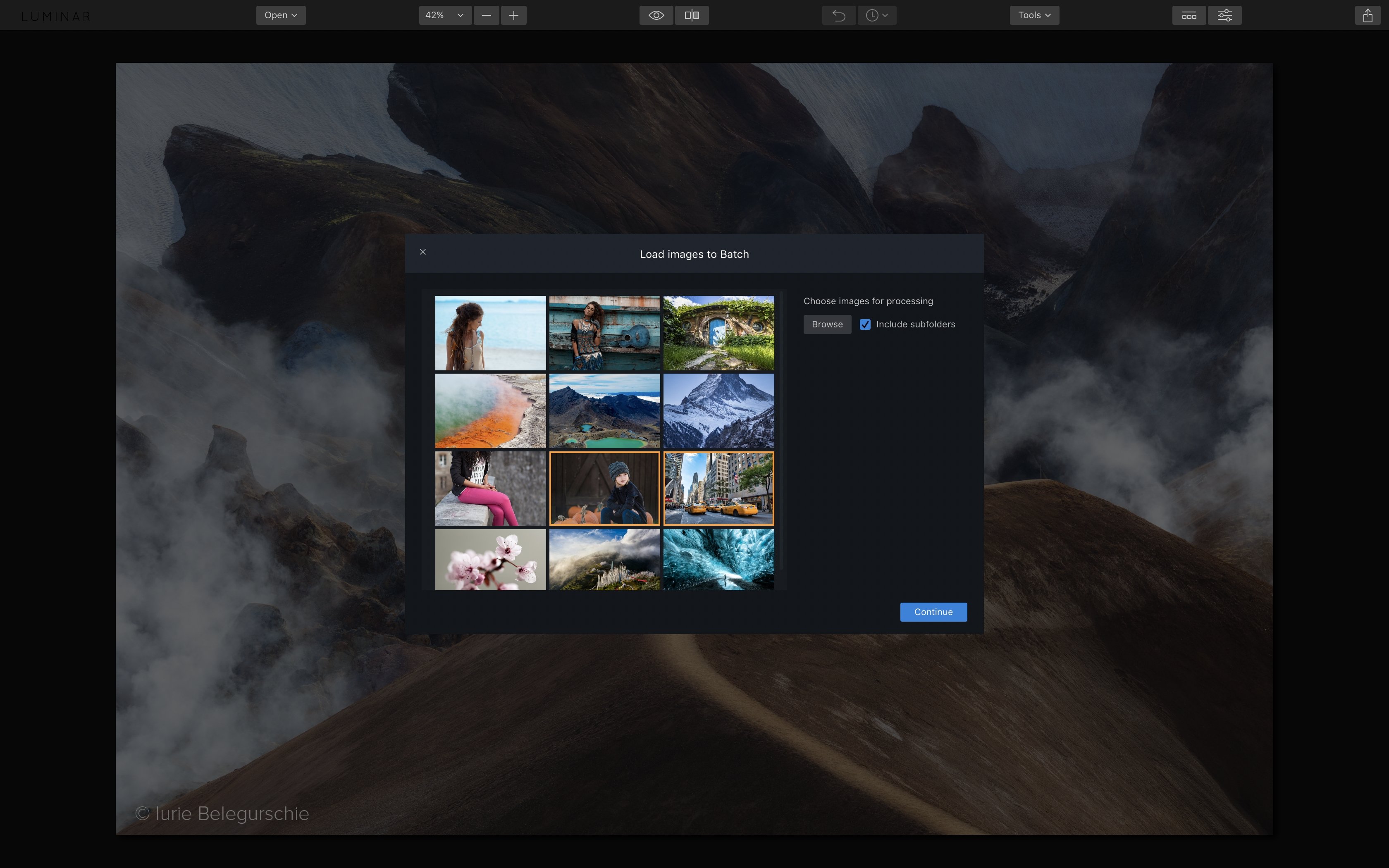
Task: Close the Load images to Batch dialog
Action: point(423,252)
